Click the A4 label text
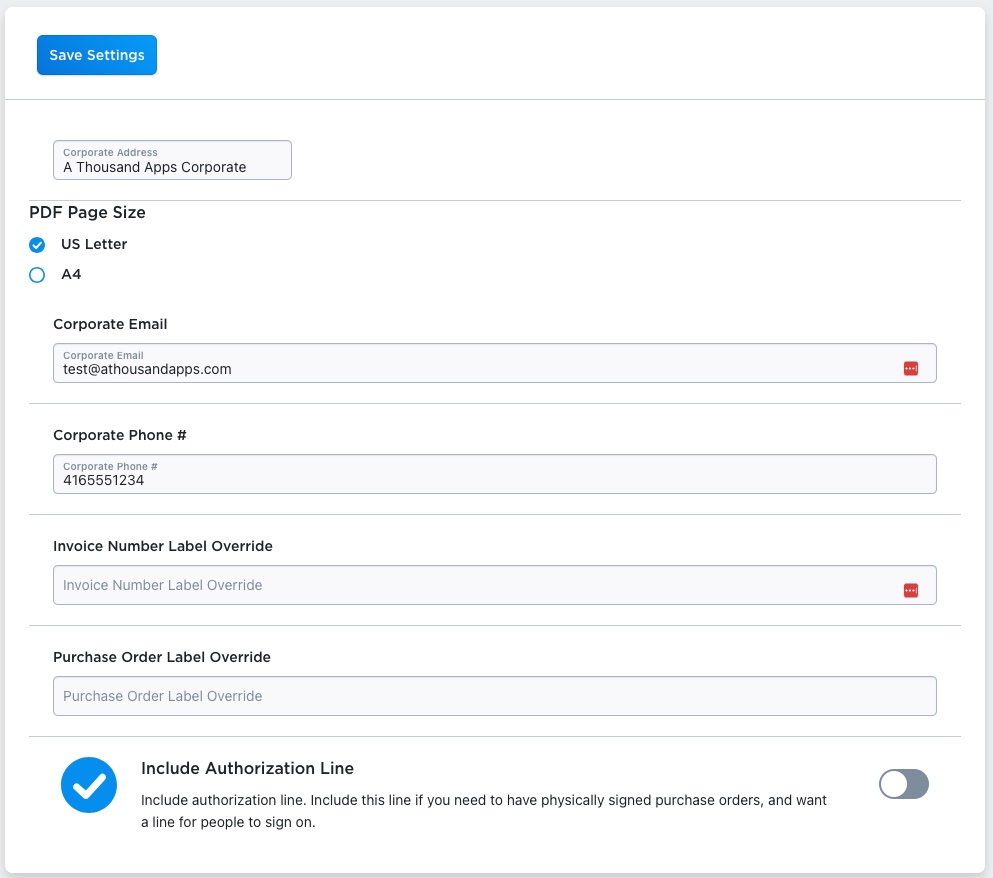This screenshot has width=993, height=878. tap(71, 275)
